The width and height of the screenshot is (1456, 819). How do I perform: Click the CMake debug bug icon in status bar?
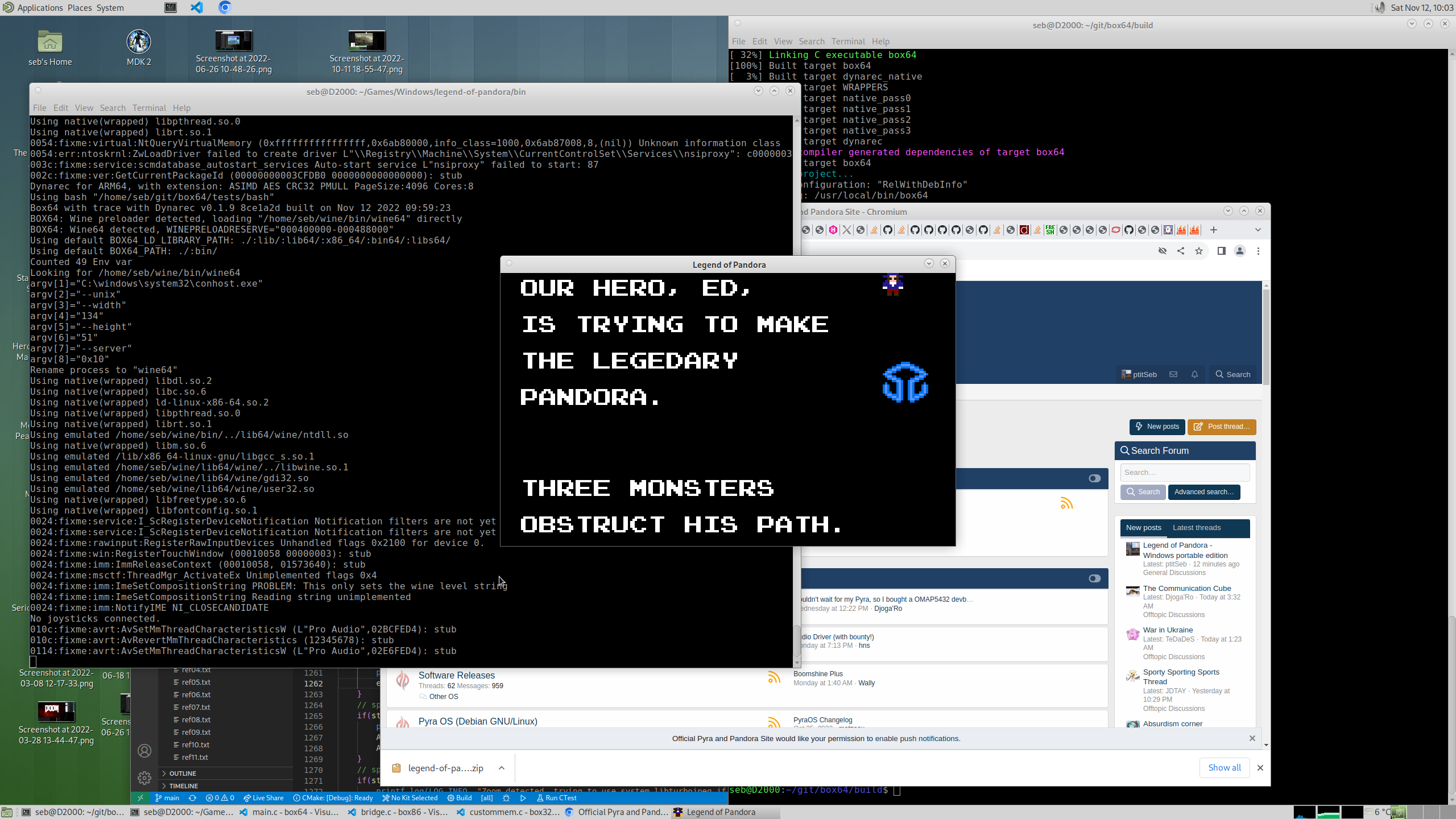point(506,798)
